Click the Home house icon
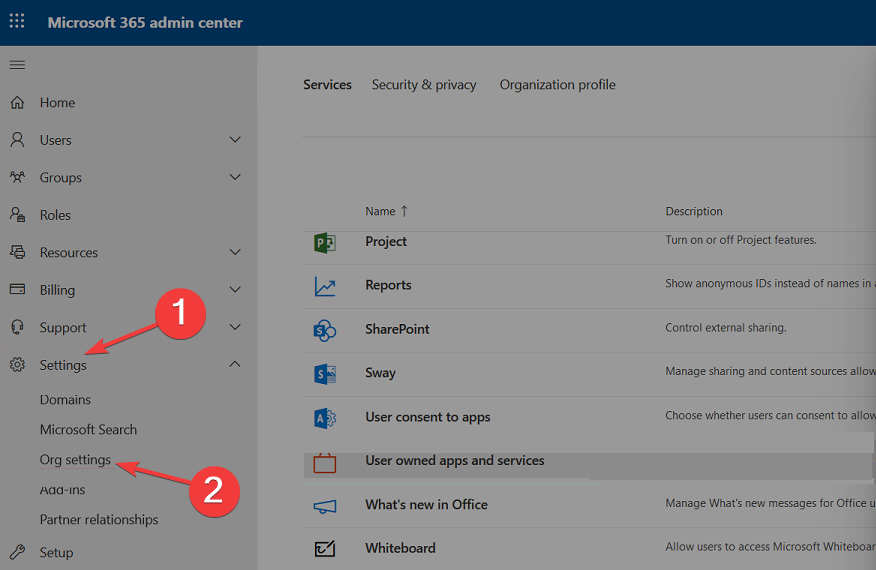This screenshot has width=876, height=570. click(17, 102)
